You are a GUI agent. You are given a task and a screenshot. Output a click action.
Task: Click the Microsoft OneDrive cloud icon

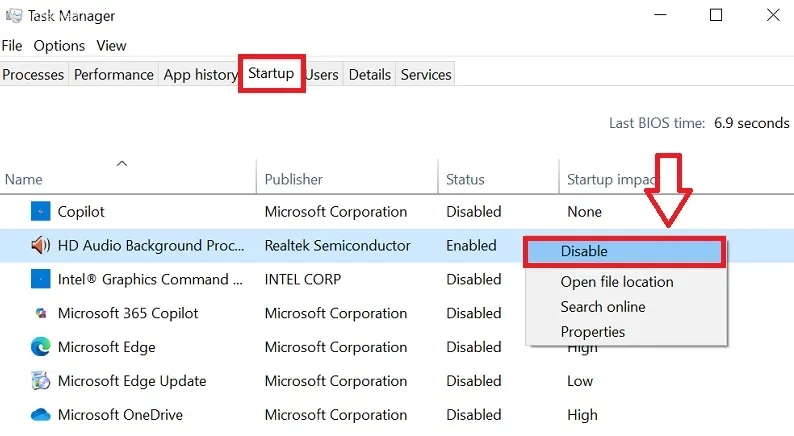click(40, 415)
